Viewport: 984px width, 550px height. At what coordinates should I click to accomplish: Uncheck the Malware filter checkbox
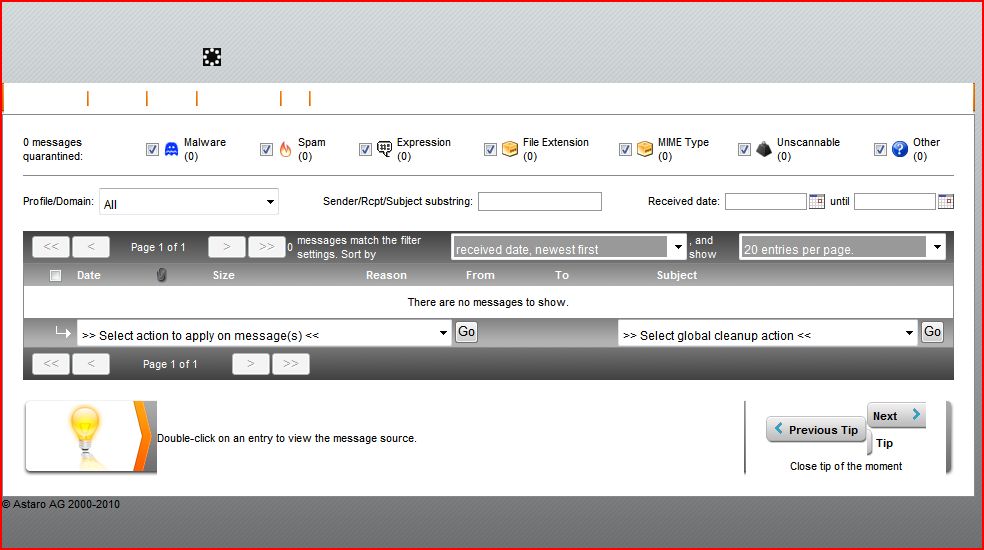coord(152,149)
